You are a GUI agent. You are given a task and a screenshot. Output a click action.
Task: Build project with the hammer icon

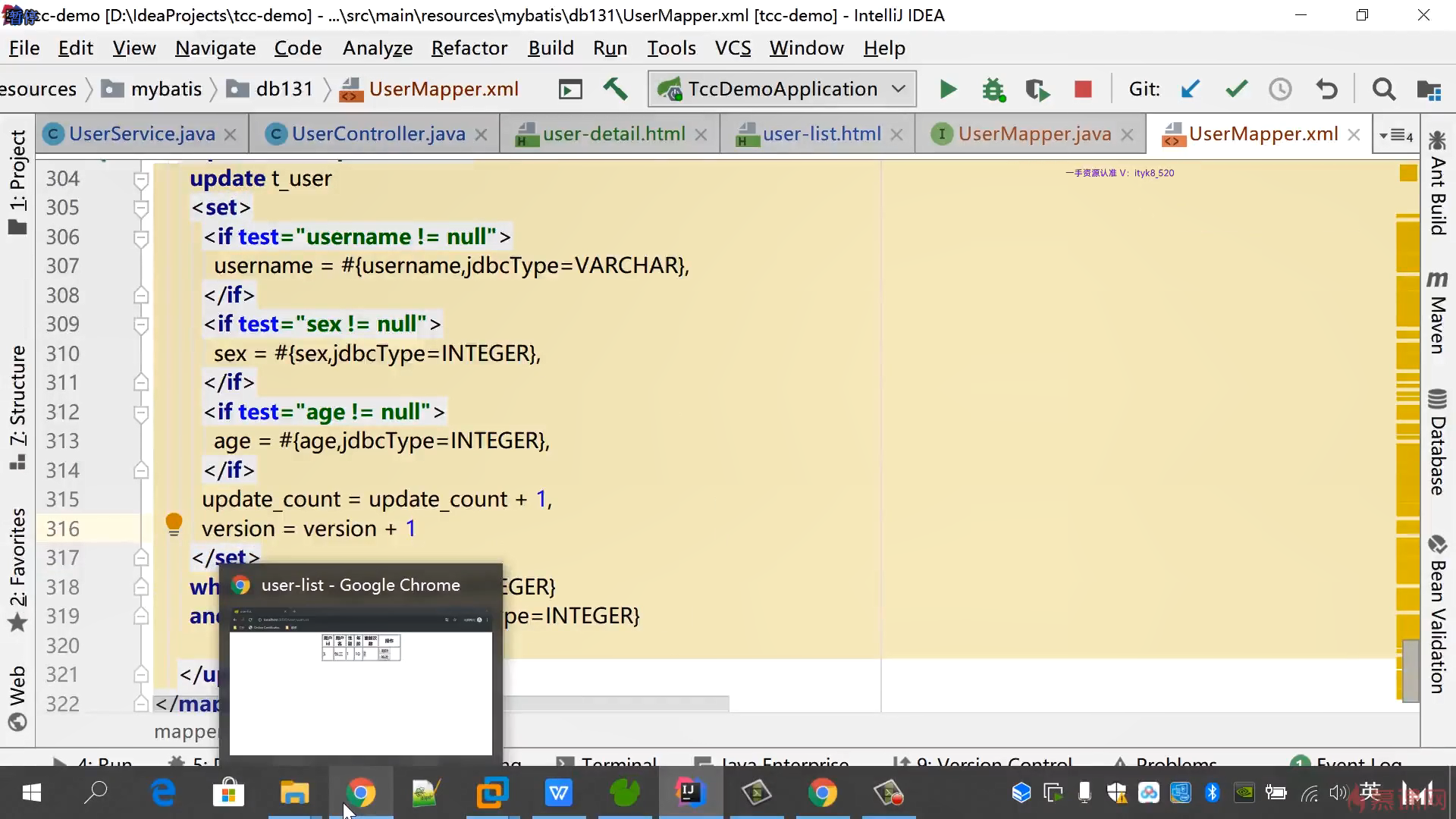point(615,89)
